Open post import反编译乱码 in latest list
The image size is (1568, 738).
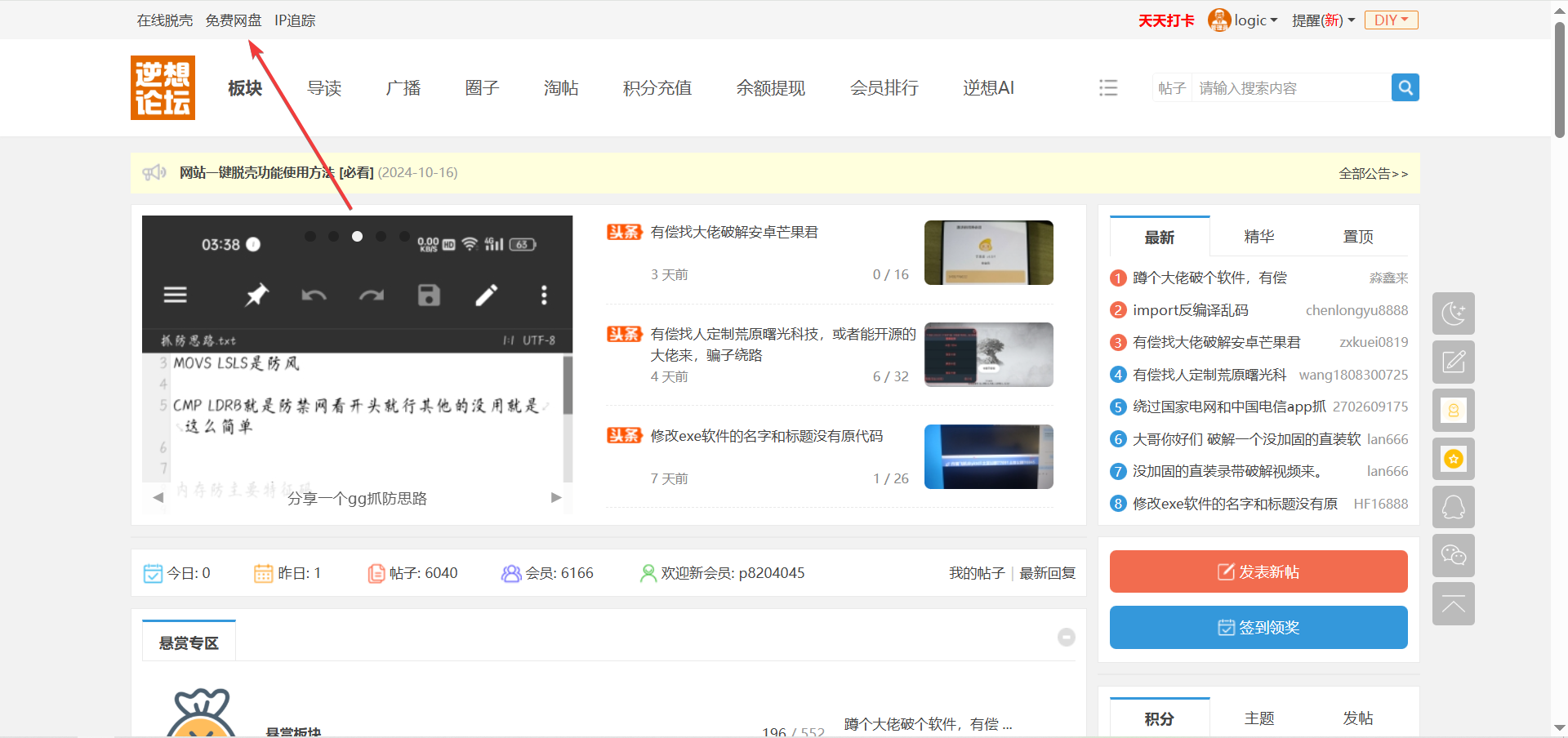[1190, 310]
